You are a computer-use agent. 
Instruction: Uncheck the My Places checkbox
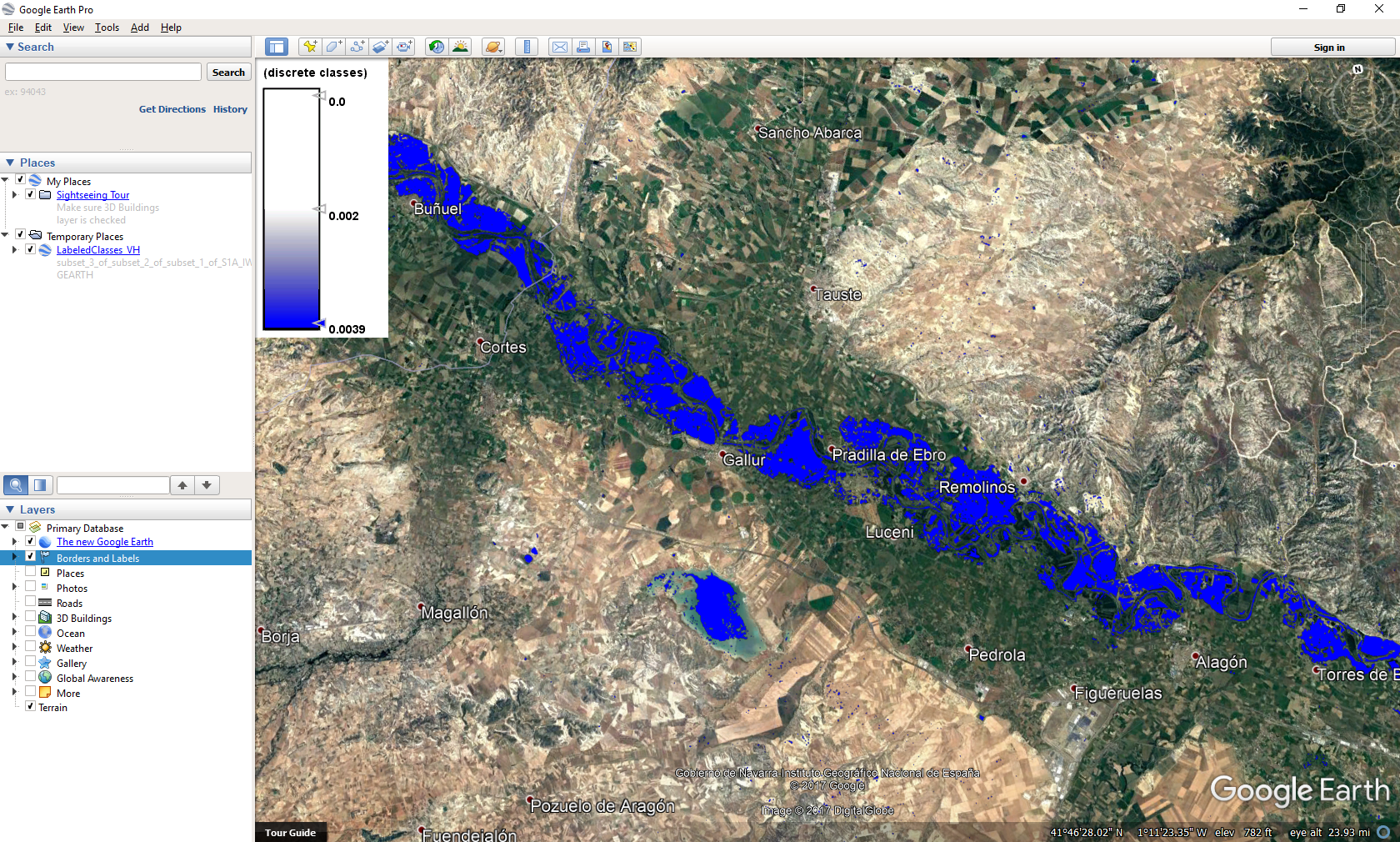[21, 179]
